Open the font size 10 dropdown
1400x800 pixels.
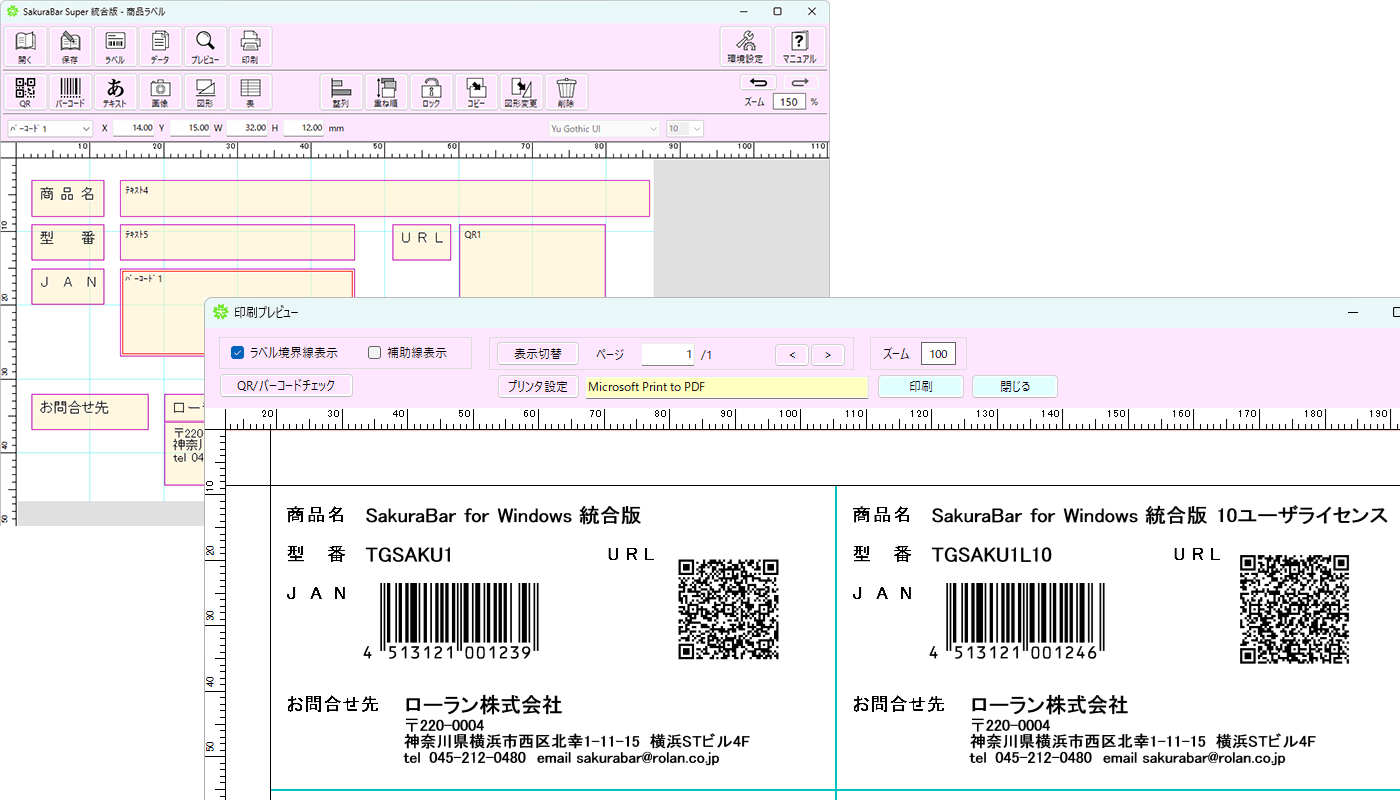[685, 128]
